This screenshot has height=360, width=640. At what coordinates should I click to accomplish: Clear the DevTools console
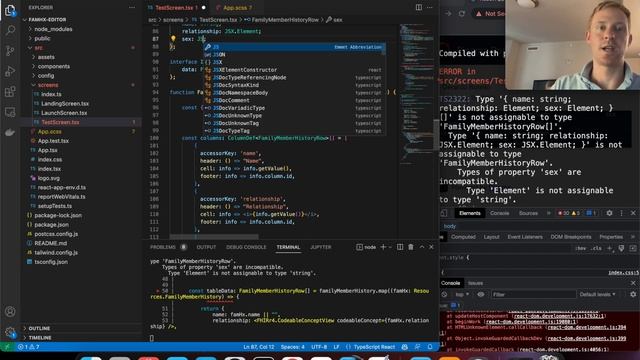tap(444, 294)
